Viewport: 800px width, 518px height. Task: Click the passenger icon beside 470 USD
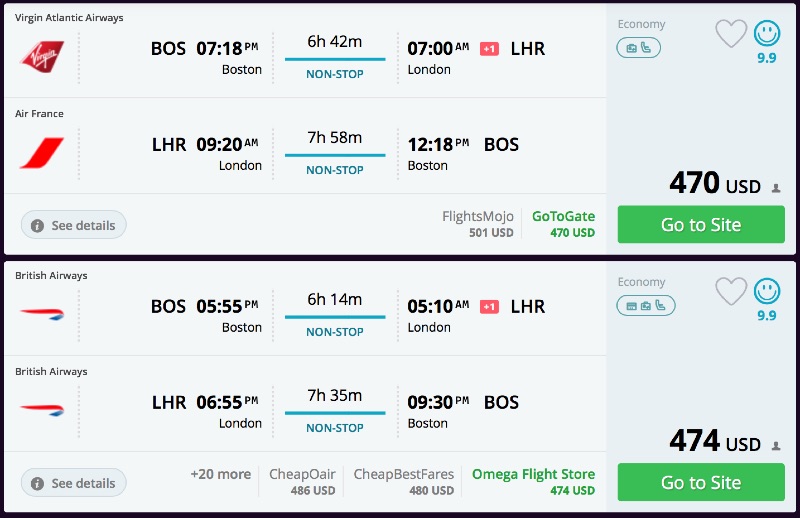tap(775, 188)
